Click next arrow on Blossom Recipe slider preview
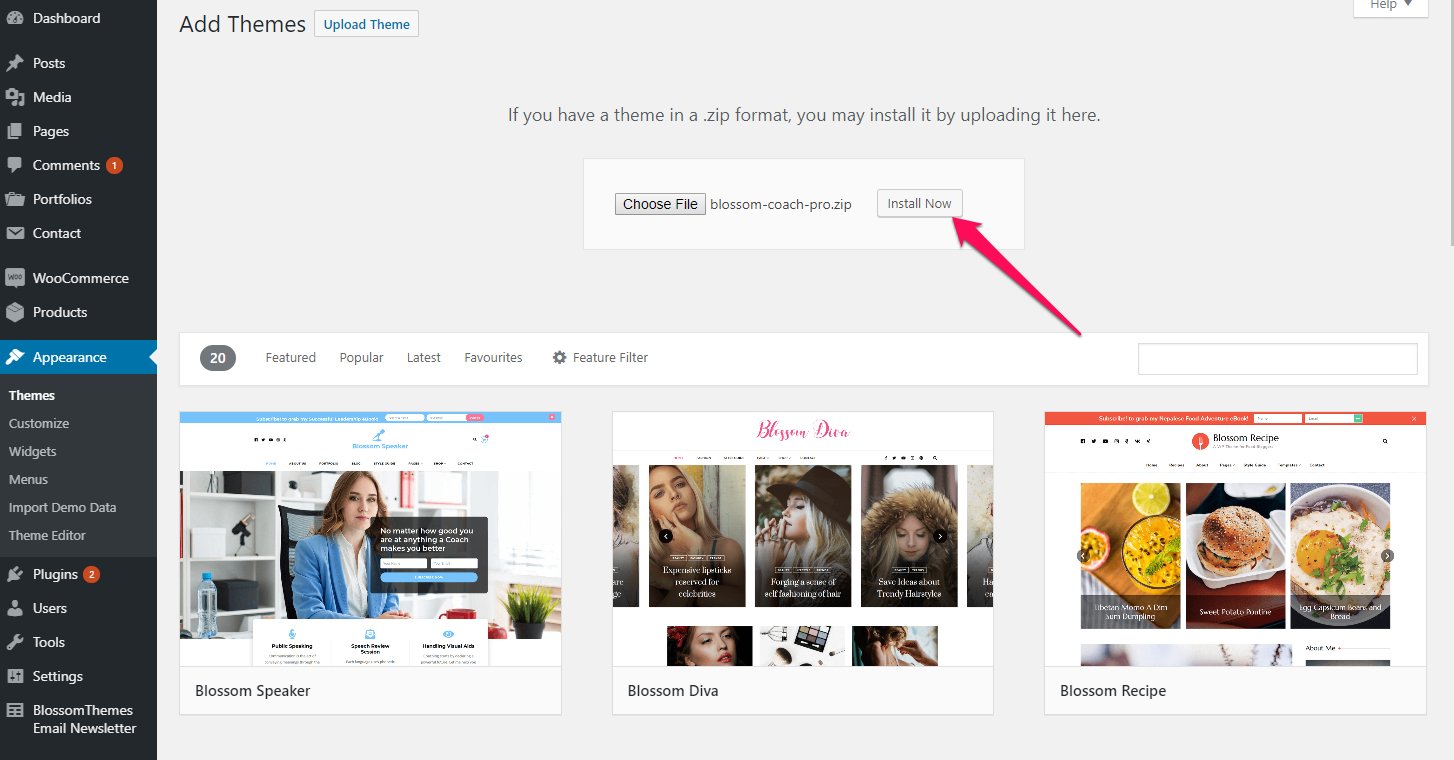The width and height of the screenshot is (1454, 760). (1387, 556)
